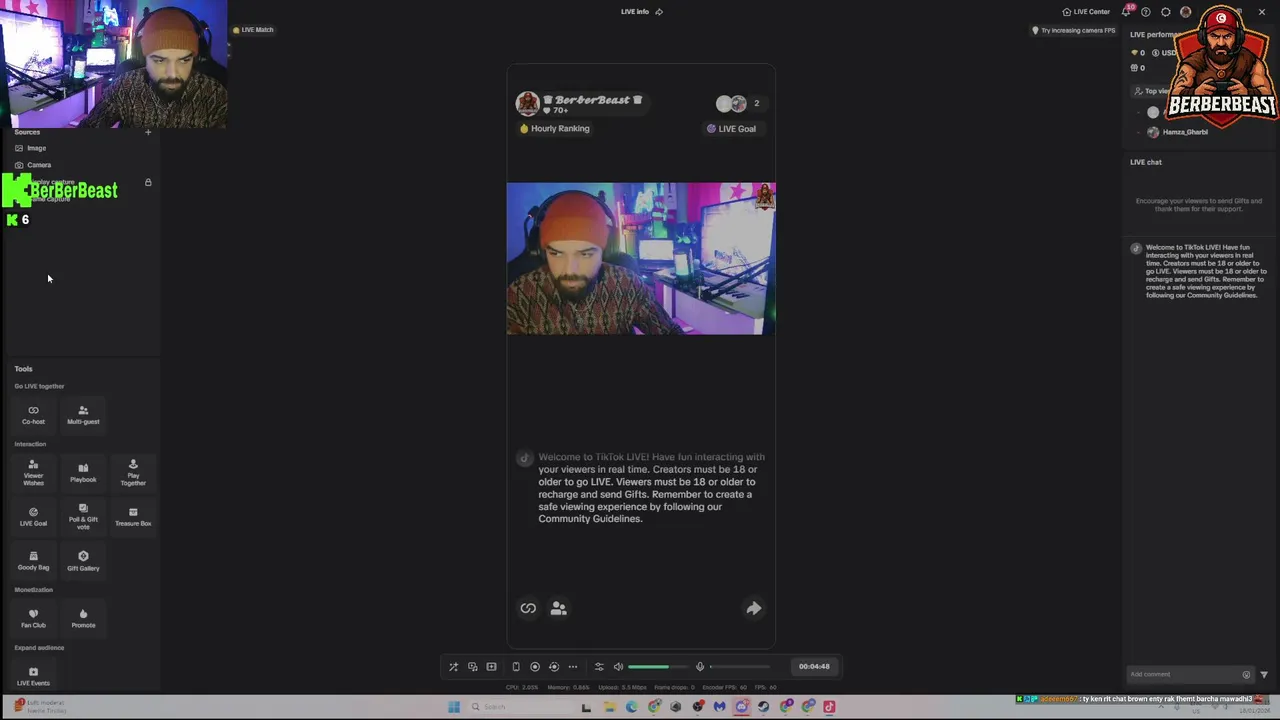Viewport: 1280px width, 720px height.
Task: Click the BerberBeast profile in preview
Action: coord(580,103)
